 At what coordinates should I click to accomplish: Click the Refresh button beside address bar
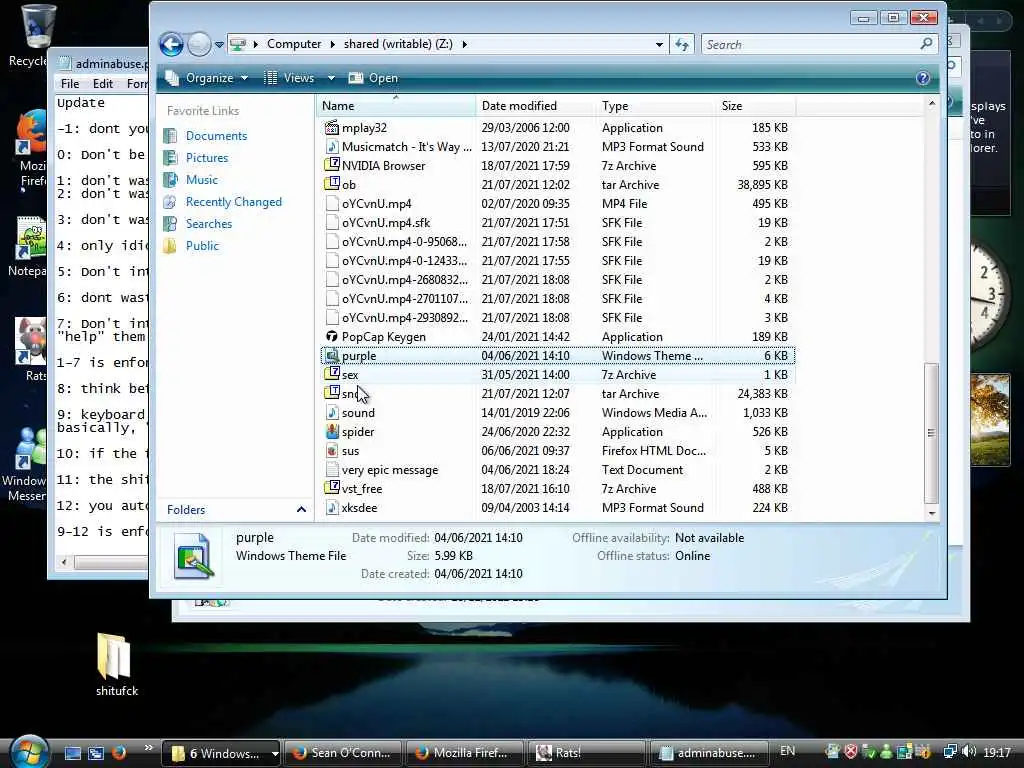(682, 44)
